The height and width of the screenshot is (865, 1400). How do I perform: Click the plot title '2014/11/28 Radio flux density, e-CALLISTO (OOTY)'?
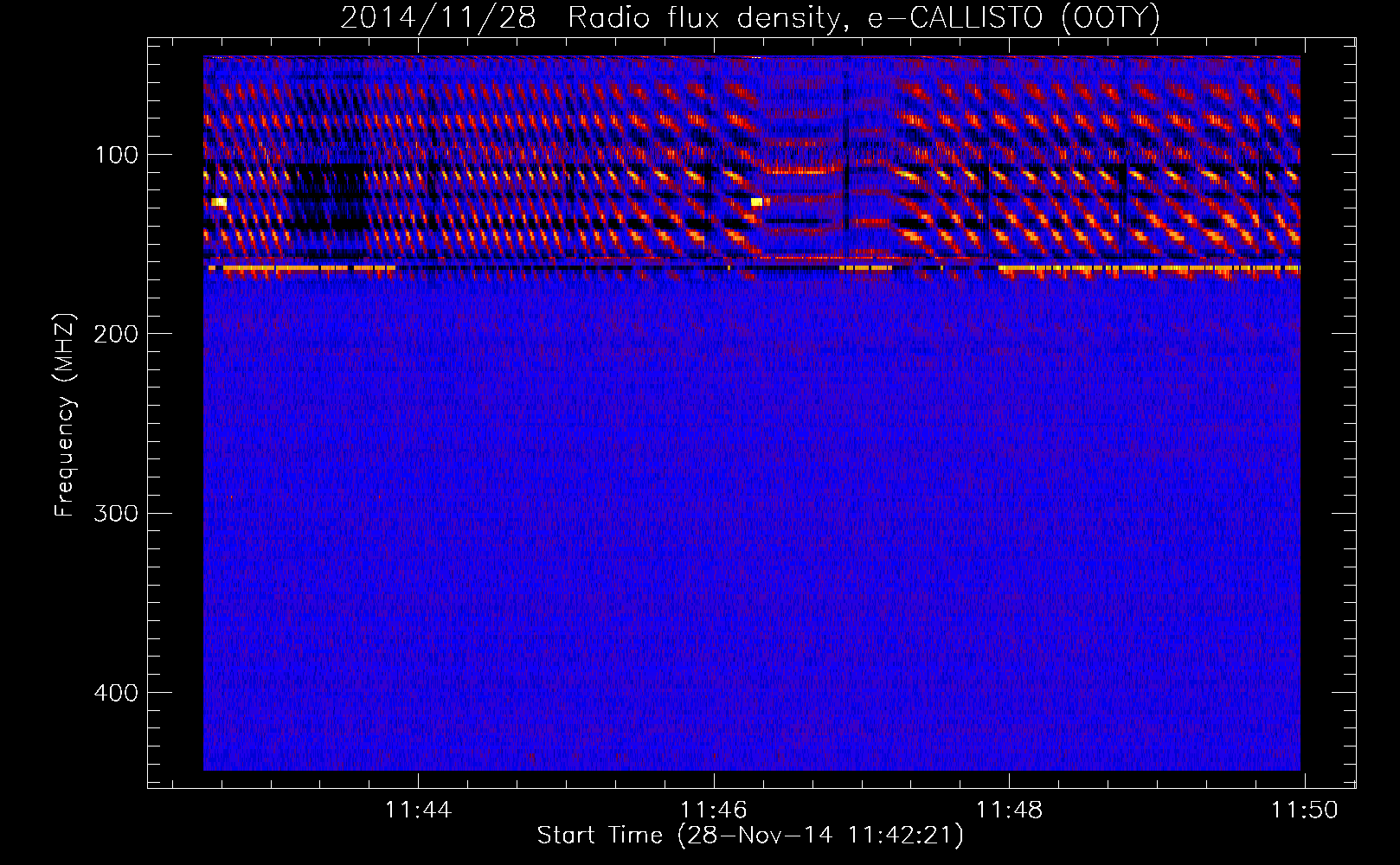click(749, 17)
